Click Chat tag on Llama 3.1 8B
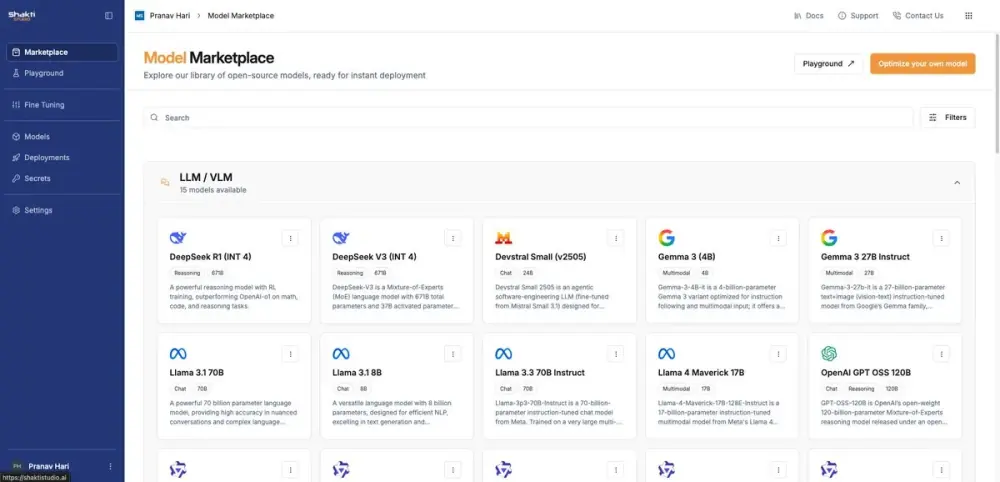The width and height of the screenshot is (1000, 482). pos(343,388)
